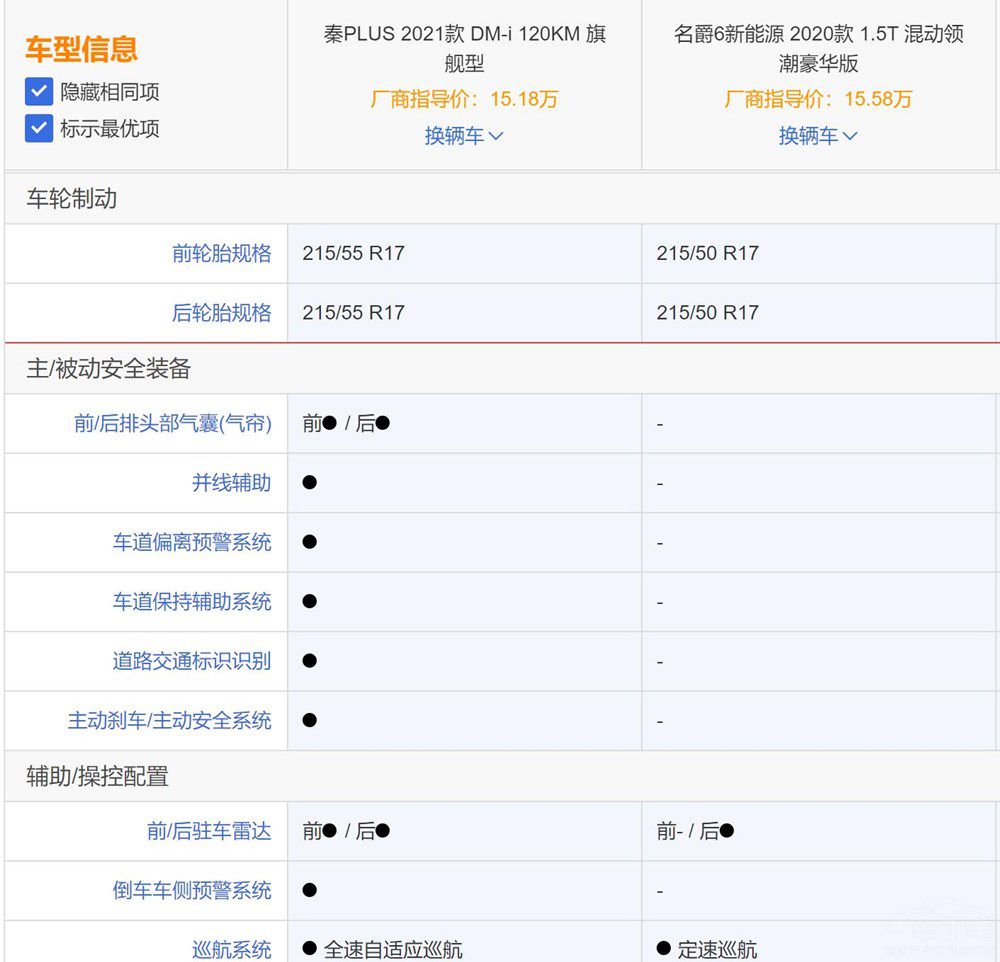Toggle the 标示最优项 checkbox
The height and width of the screenshot is (962, 1000).
coord(39,129)
